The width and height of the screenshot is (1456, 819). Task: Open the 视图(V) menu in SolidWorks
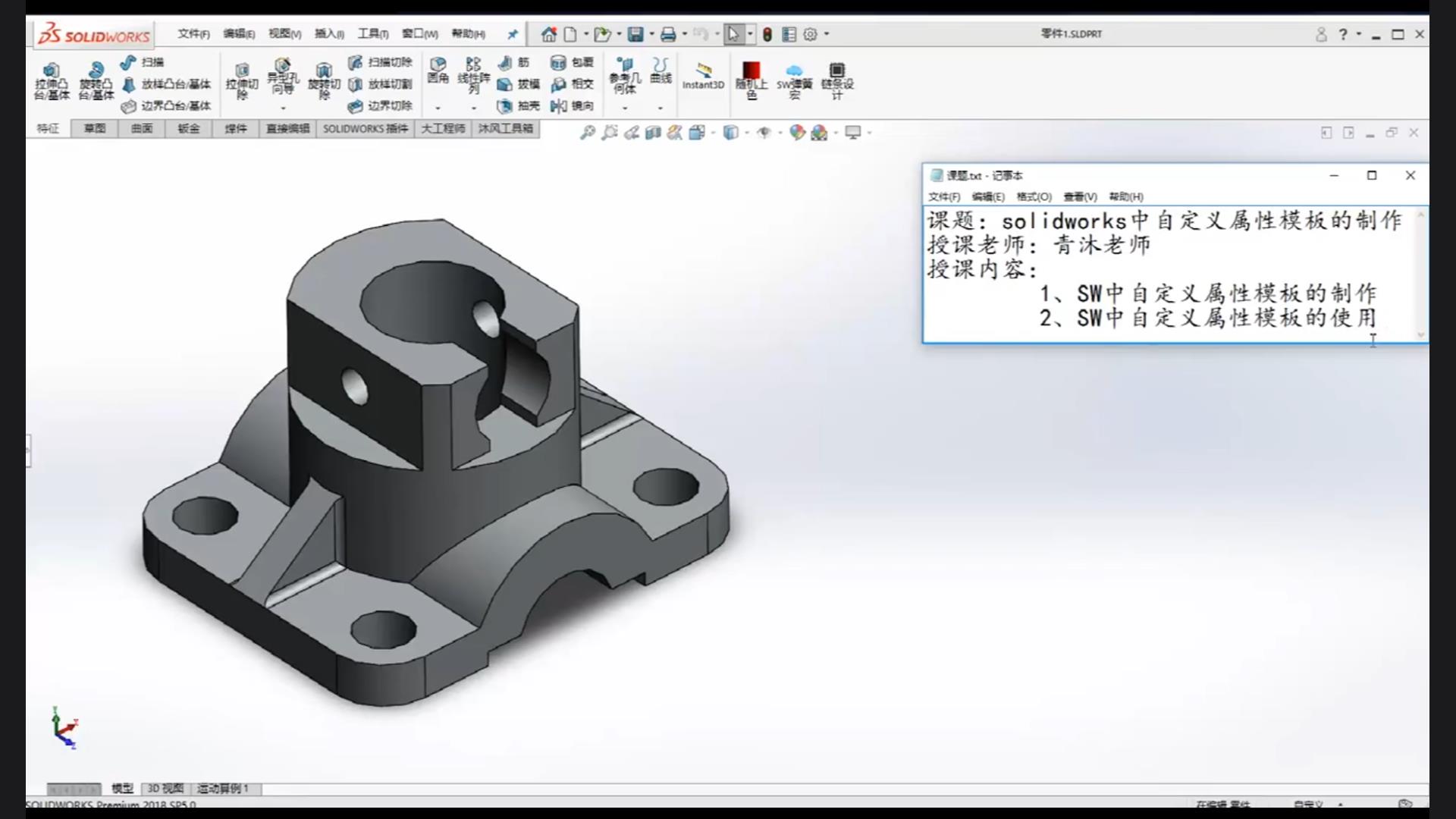(284, 34)
